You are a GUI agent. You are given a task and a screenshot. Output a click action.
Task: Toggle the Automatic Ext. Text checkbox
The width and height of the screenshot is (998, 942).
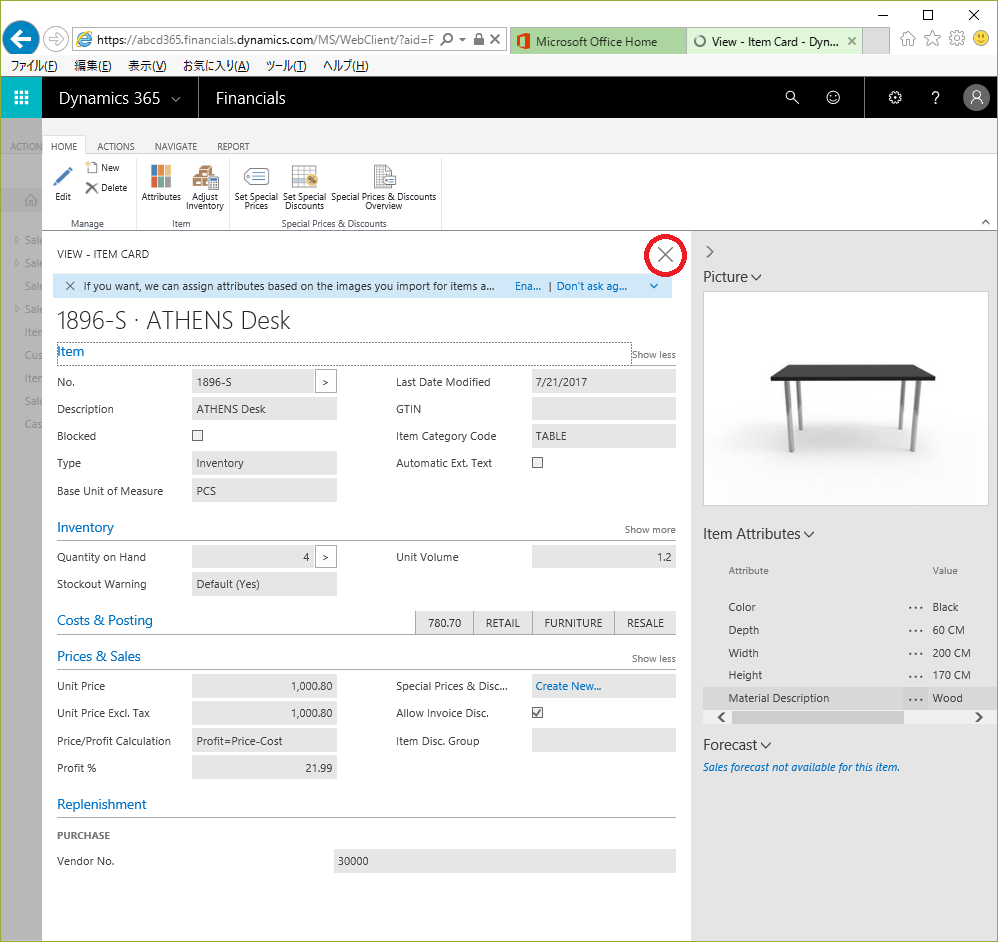pyautogui.click(x=537, y=463)
